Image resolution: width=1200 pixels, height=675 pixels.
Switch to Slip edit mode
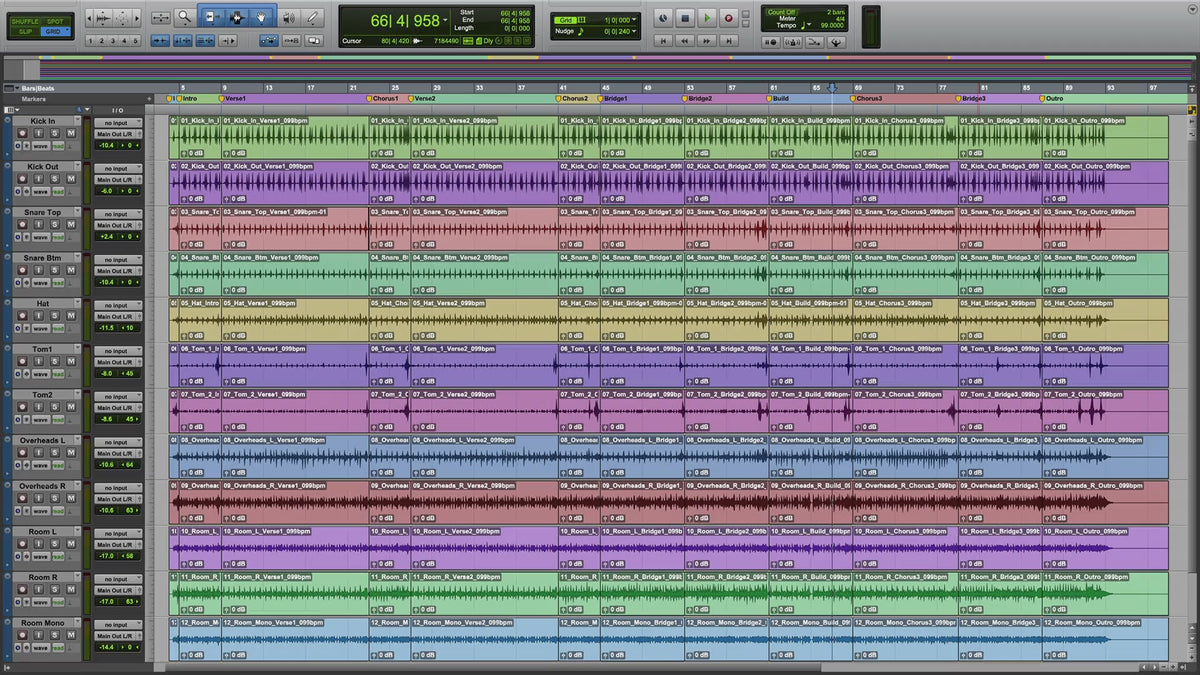pos(24,31)
